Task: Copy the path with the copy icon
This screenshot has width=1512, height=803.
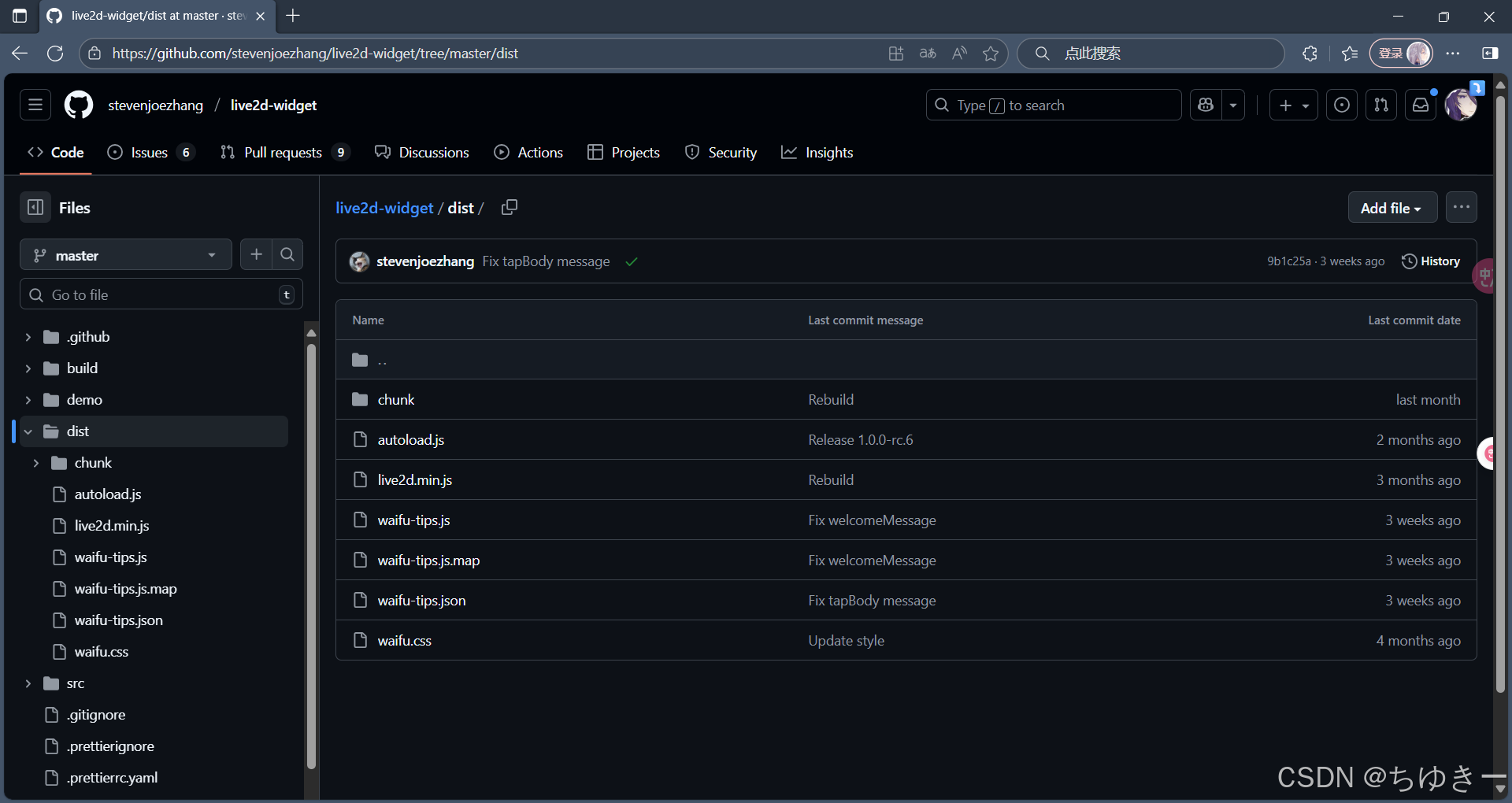Action: pyautogui.click(x=510, y=207)
